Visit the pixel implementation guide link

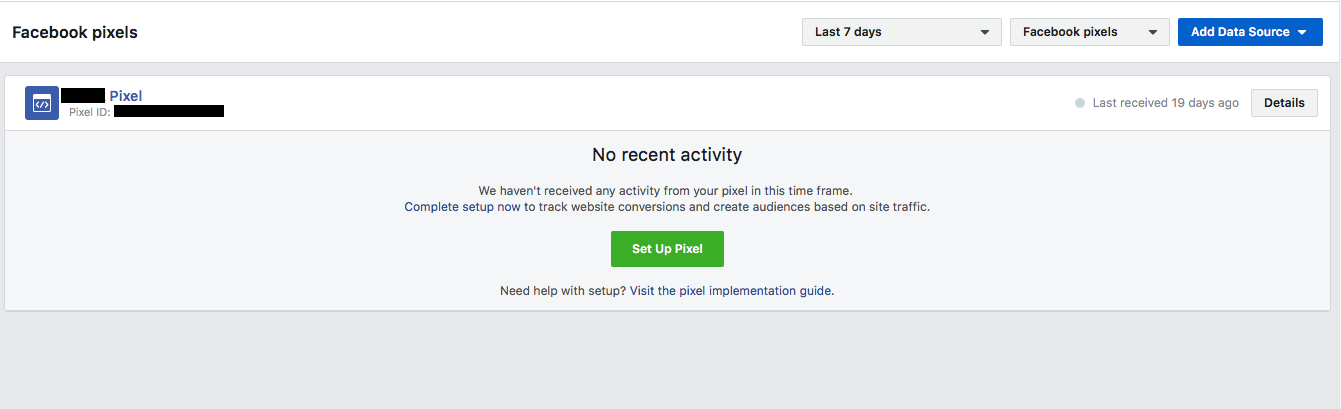click(731, 291)
